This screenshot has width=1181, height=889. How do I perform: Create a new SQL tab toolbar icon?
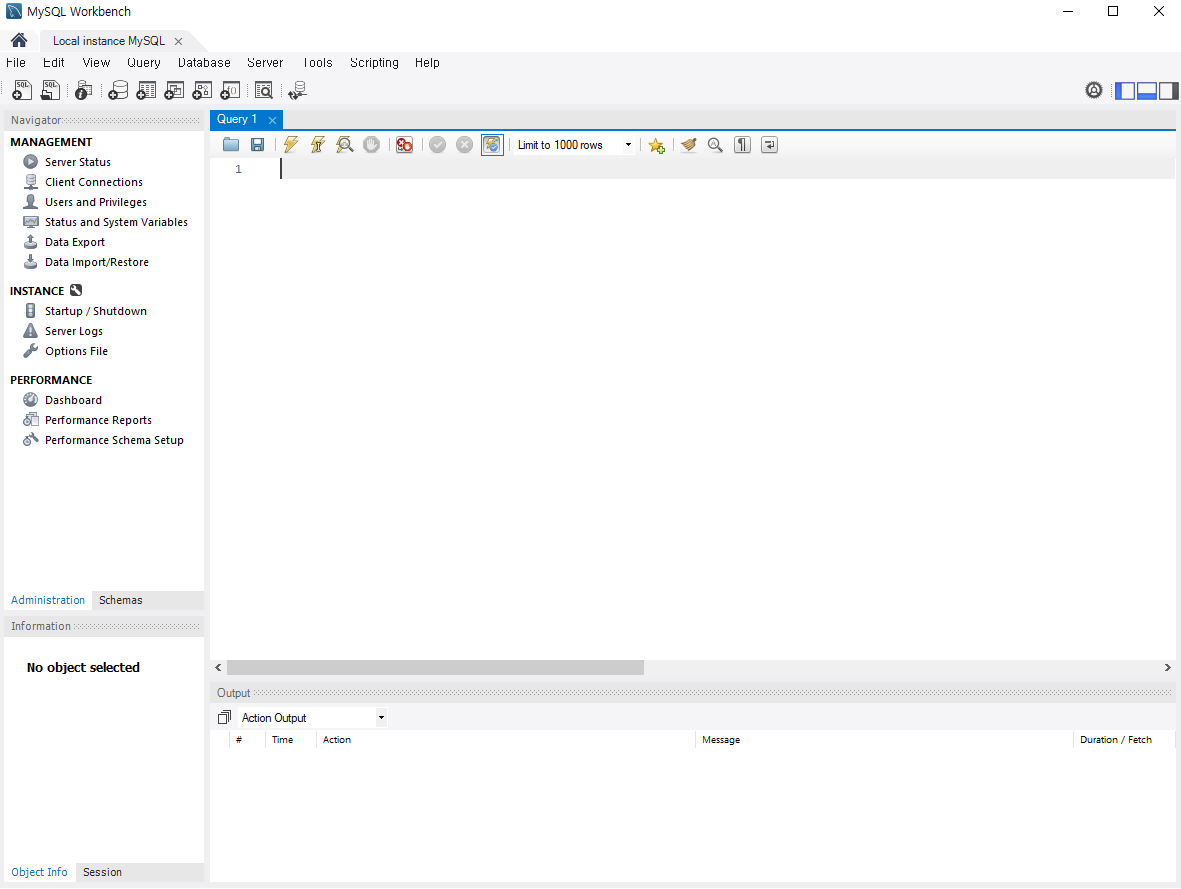[22, 90]
